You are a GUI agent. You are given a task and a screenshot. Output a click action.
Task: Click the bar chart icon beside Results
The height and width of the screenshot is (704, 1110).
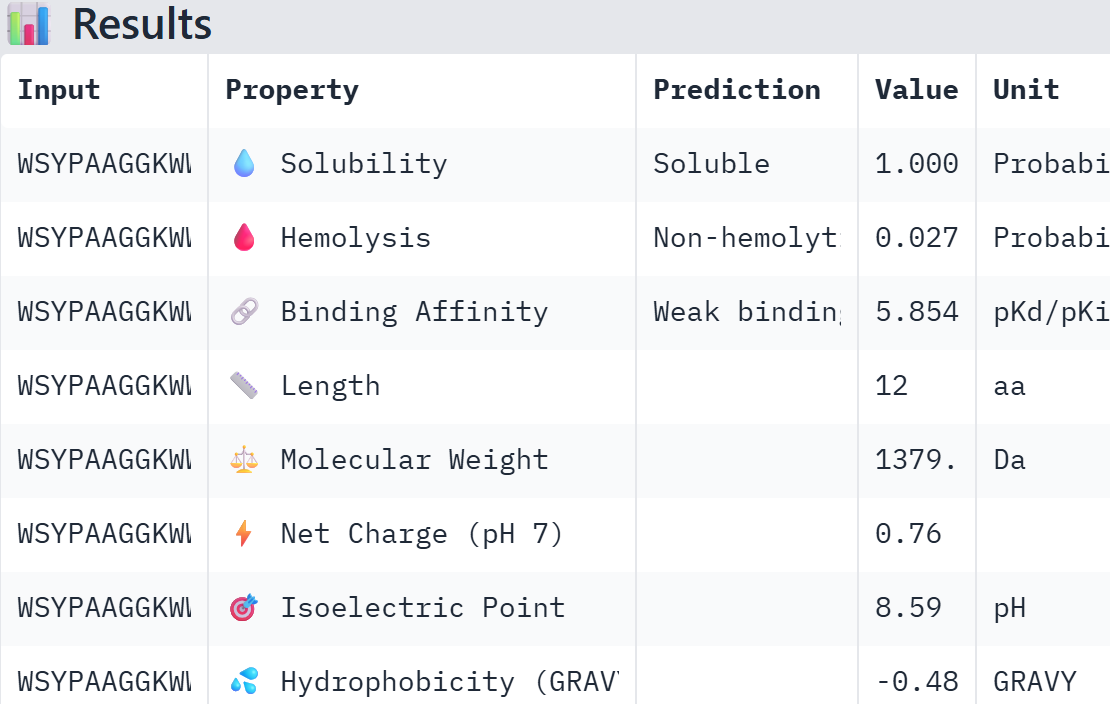[x=28, y=24]
